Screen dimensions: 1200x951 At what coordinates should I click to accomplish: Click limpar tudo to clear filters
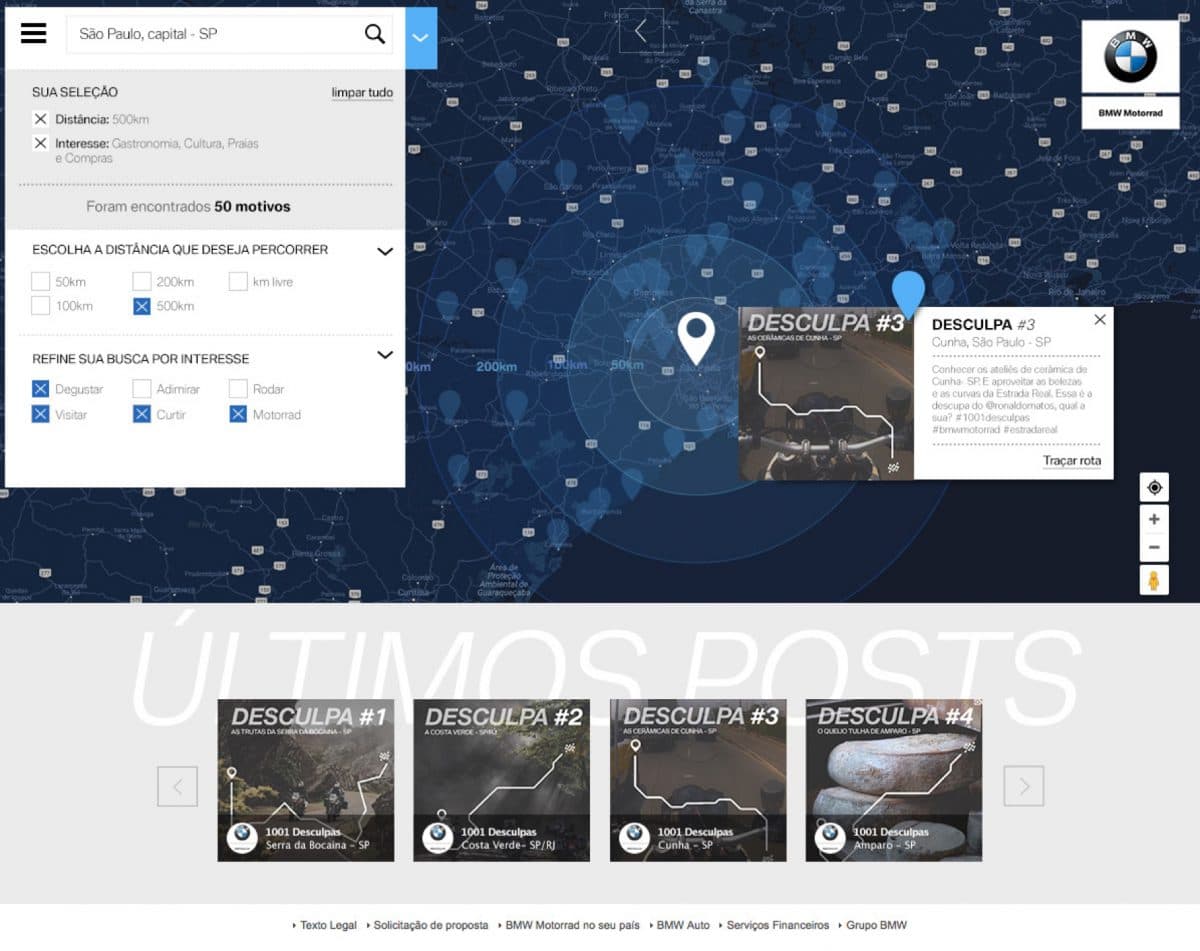[362, 93]
